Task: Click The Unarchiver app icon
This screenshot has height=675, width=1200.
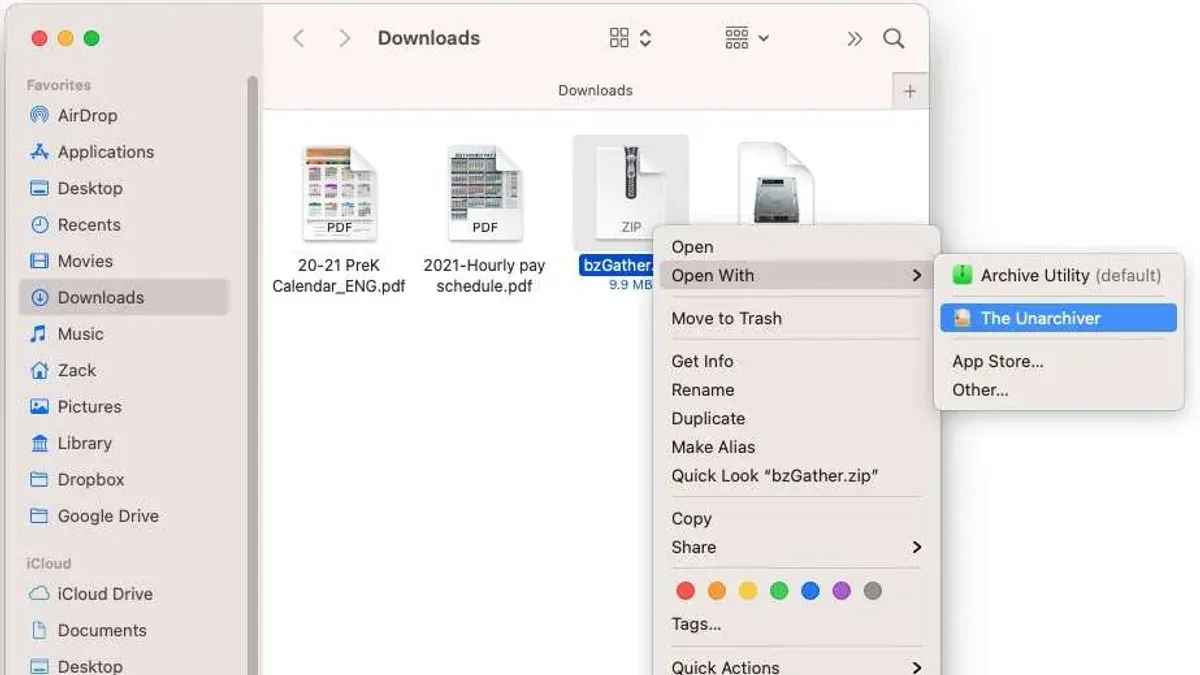Action: coord(962,318)
